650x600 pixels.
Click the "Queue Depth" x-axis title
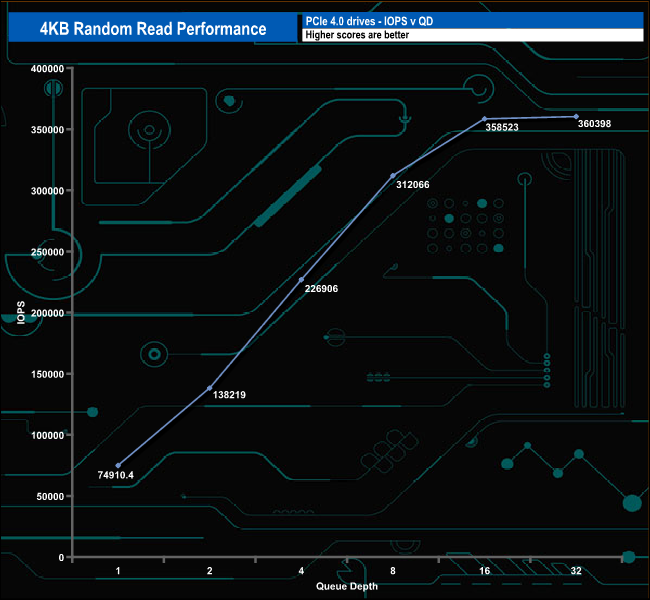tap(347, 586)
